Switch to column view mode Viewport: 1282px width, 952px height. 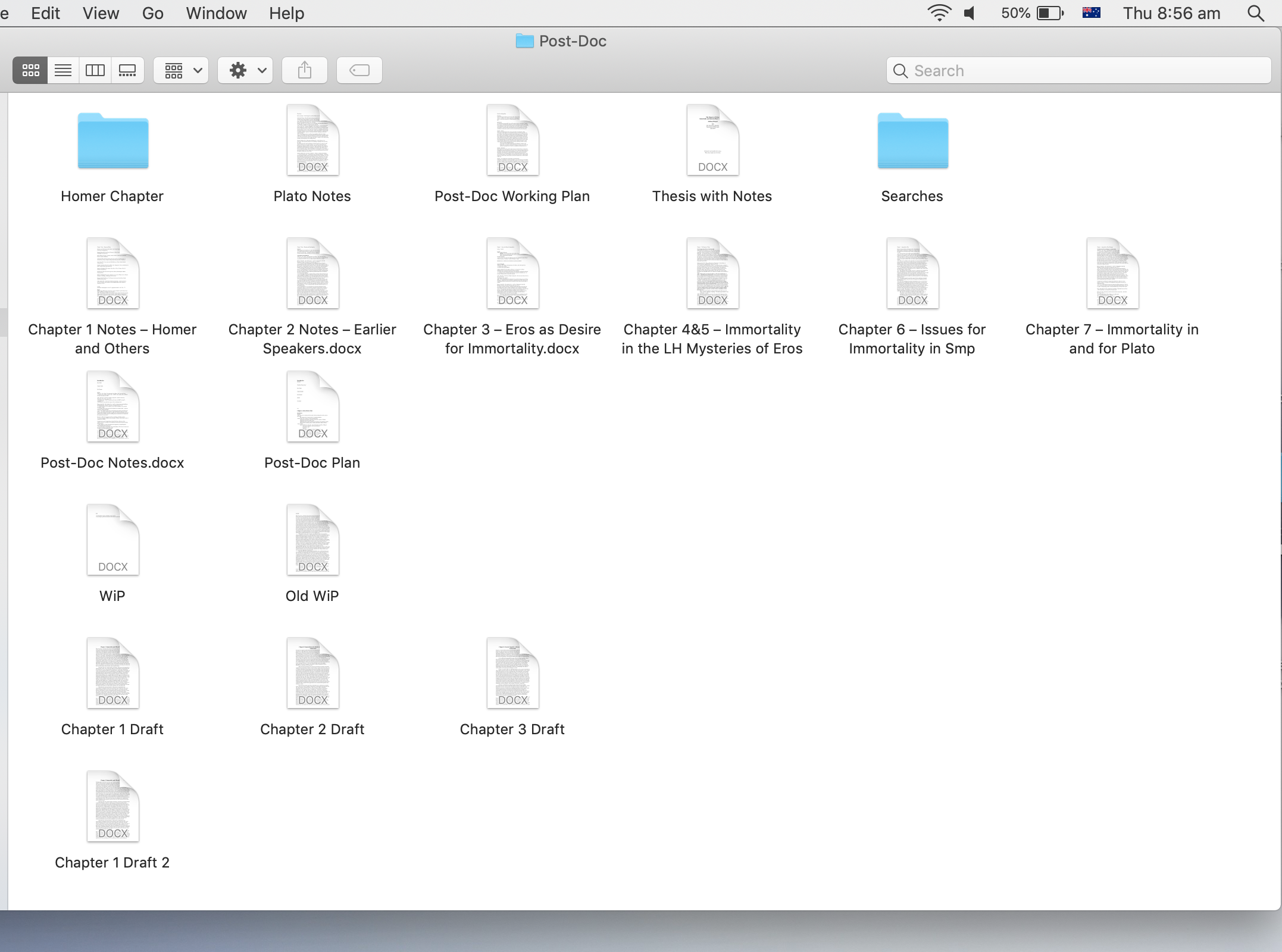pyautogui.click(x=95, y=71)
